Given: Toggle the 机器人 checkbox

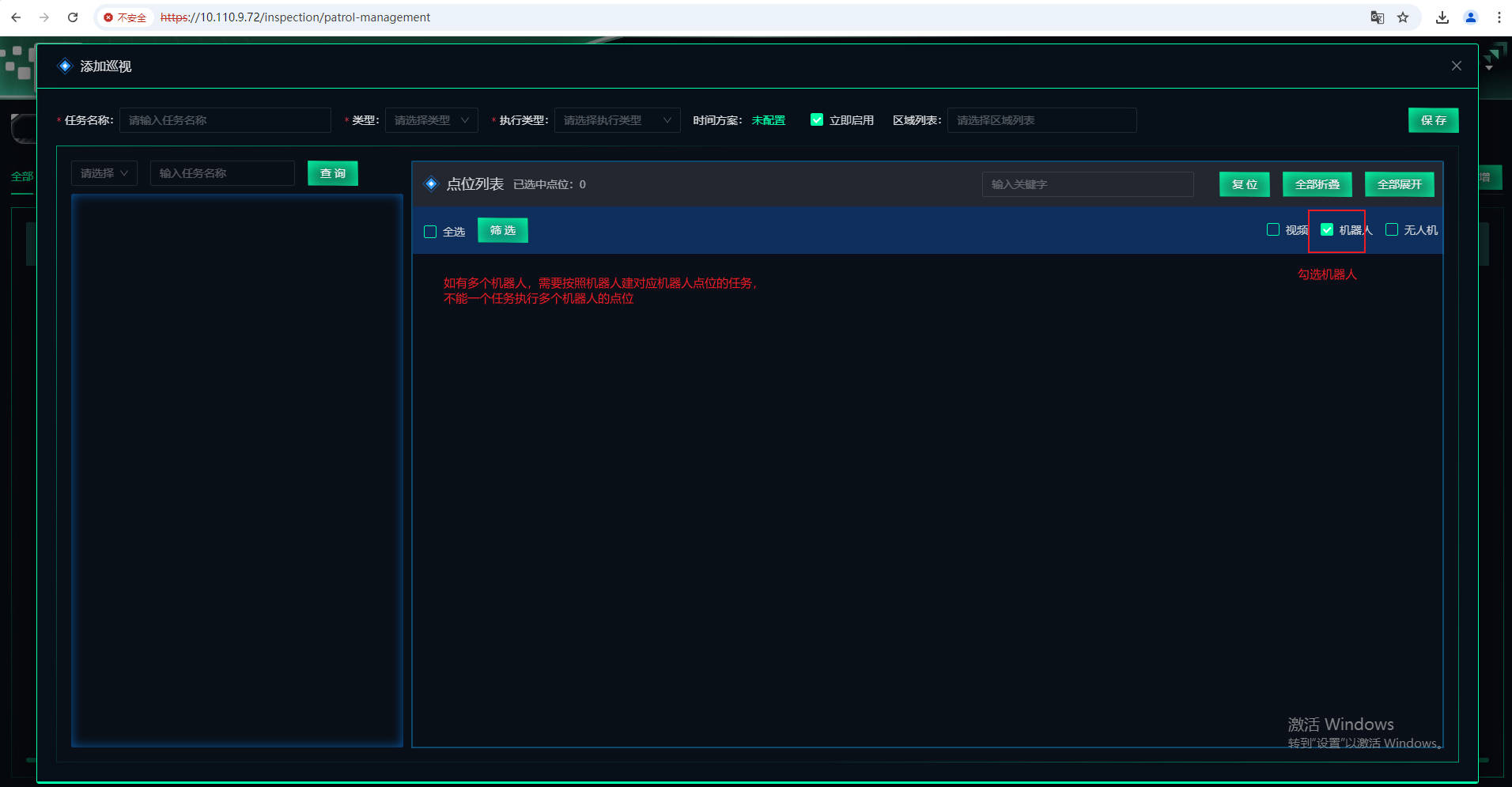Looking at the screenshot, I should point(1327,229).
